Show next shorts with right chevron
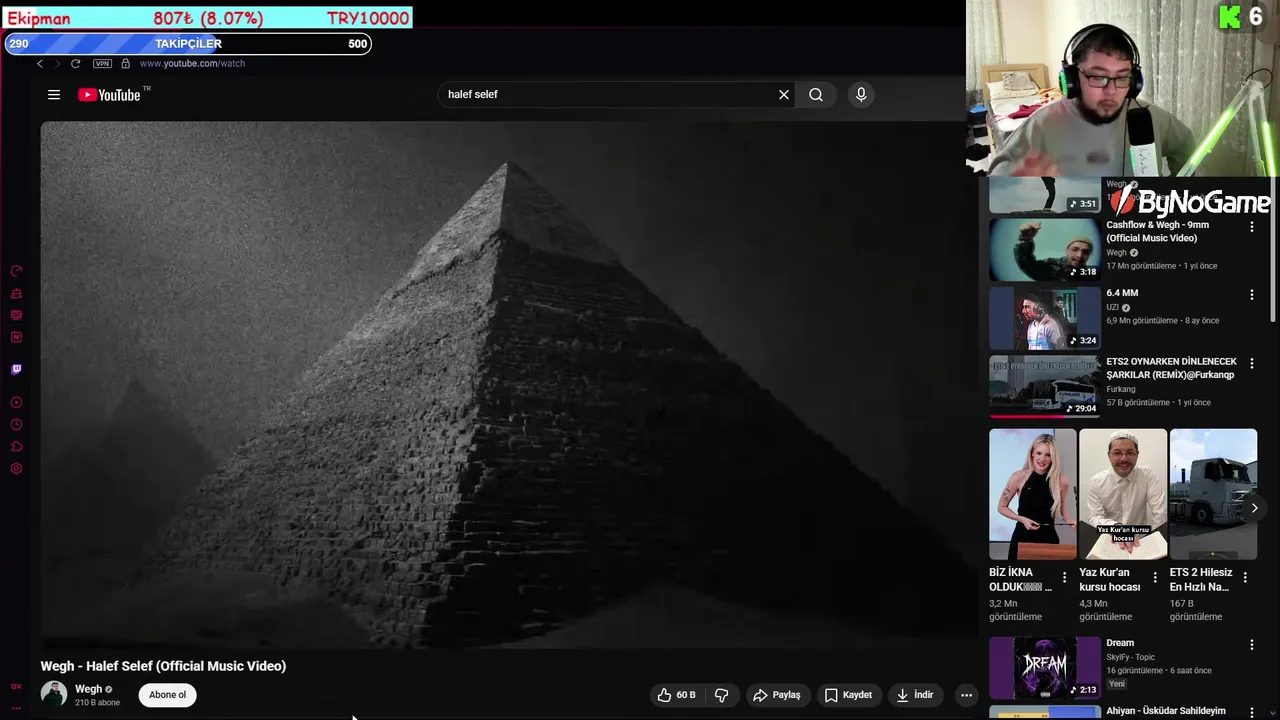Image resolution: width=1280 pixels, height=720 pixels. click(1254, 508)
